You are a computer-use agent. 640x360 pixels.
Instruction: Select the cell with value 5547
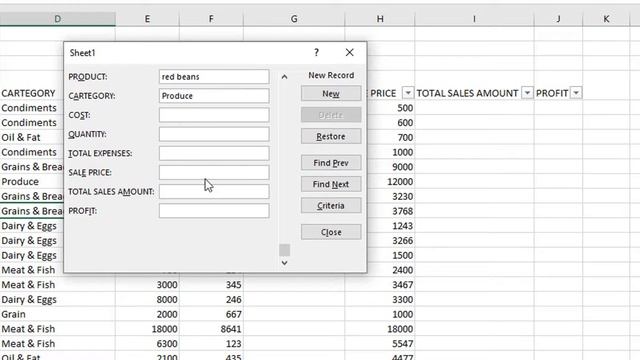pyautogui.click(x=380, y=344)
